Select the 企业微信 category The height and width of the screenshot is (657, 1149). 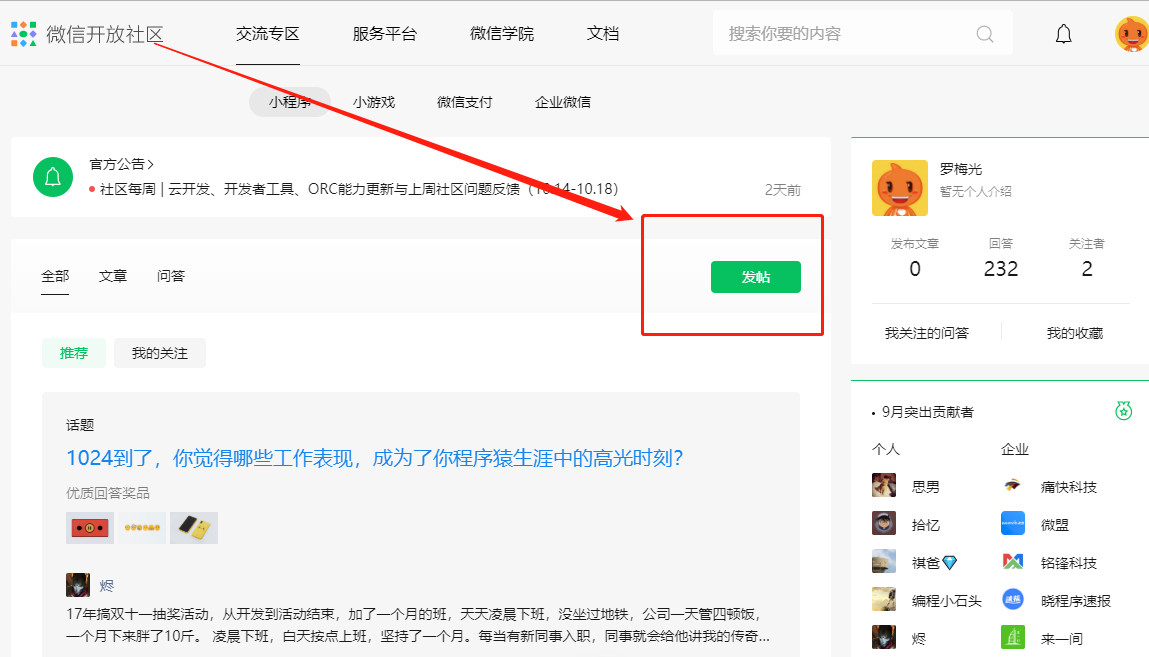(563, 102)
